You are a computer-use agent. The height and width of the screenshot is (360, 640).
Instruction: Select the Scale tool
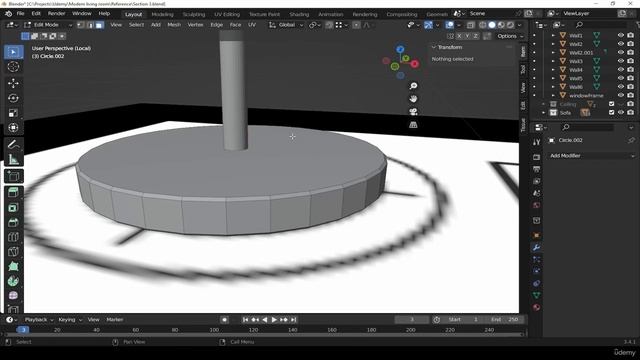pos(13,113)
